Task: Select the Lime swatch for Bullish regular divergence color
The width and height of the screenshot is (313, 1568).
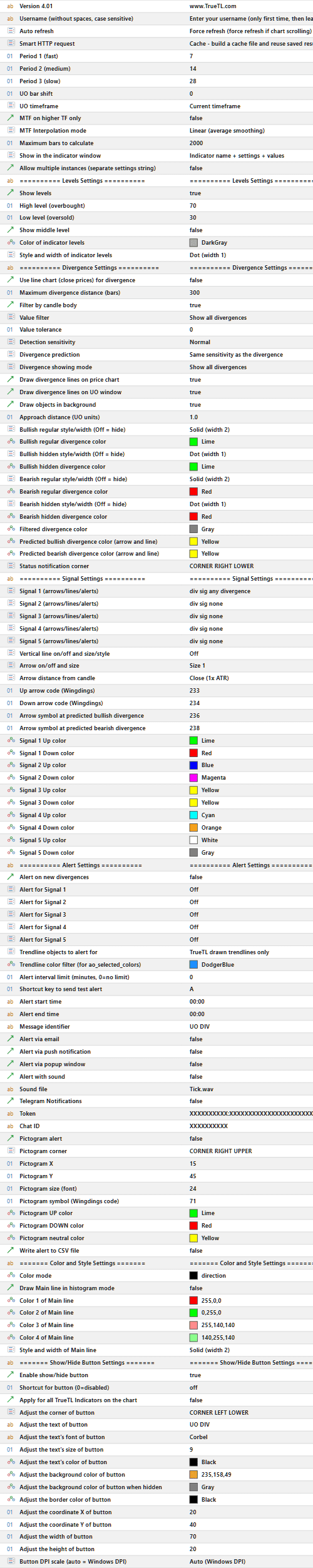Action: [x=193, y=442]
